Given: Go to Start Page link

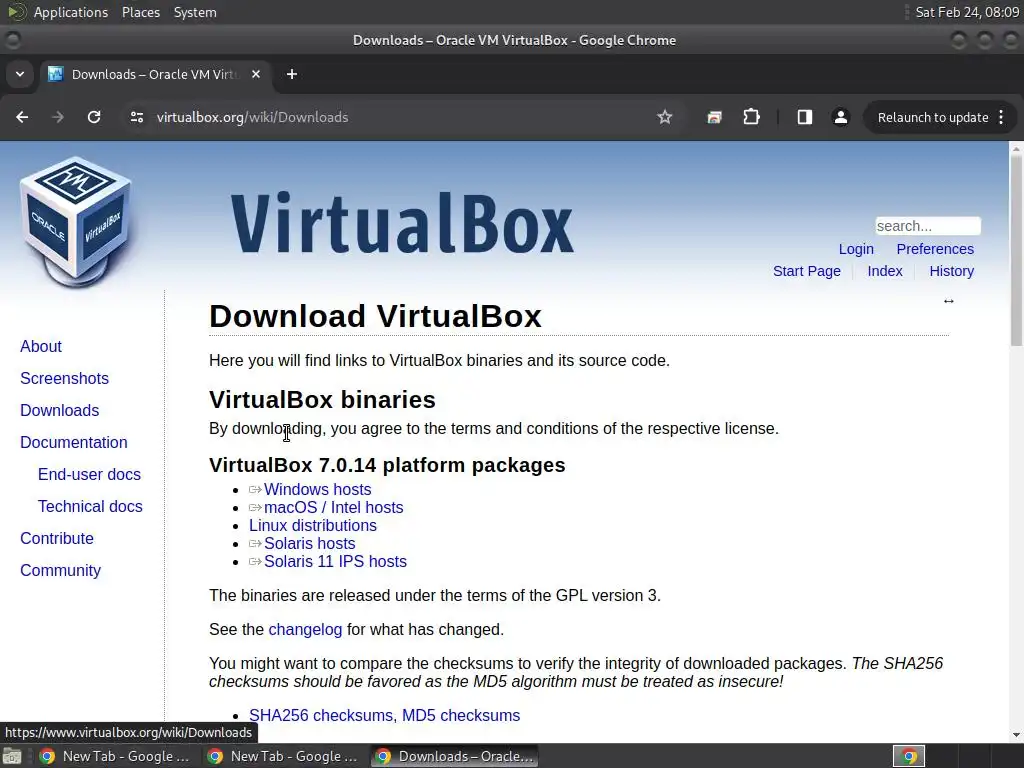Looking at the screenshot, I should point(807,271).
